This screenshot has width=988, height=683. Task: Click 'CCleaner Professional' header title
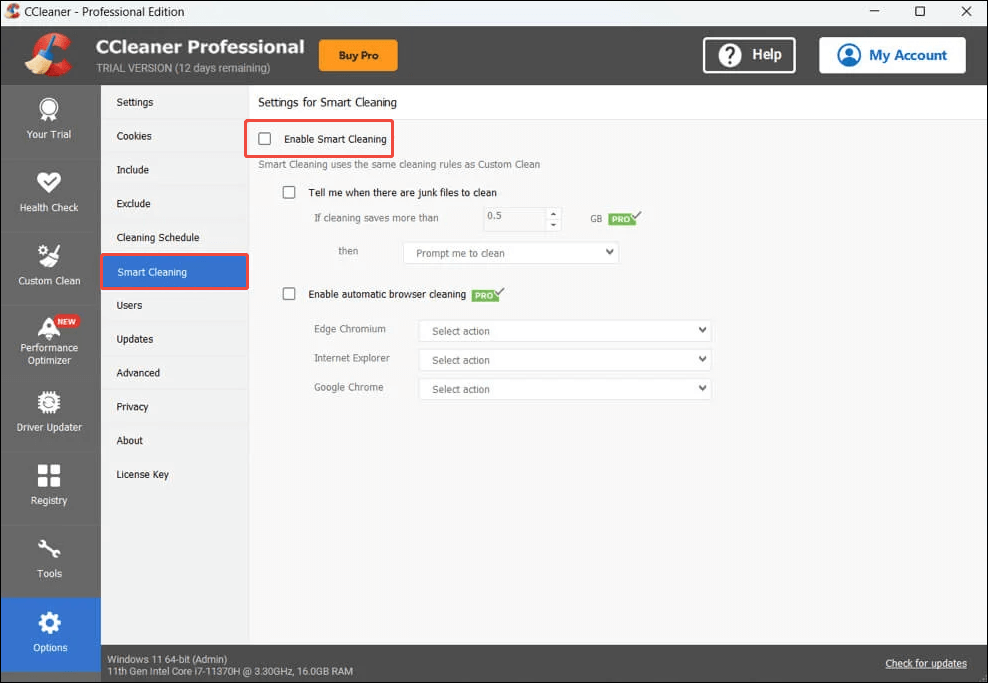coord(200,47)
